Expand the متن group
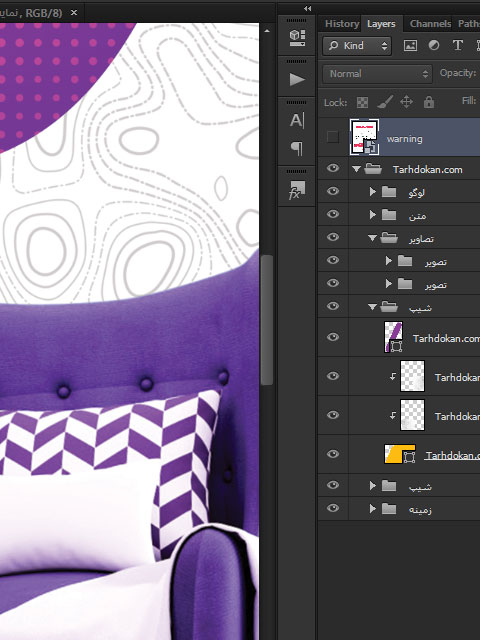Screen dimensions: 480x640 (x=372, y=214)
